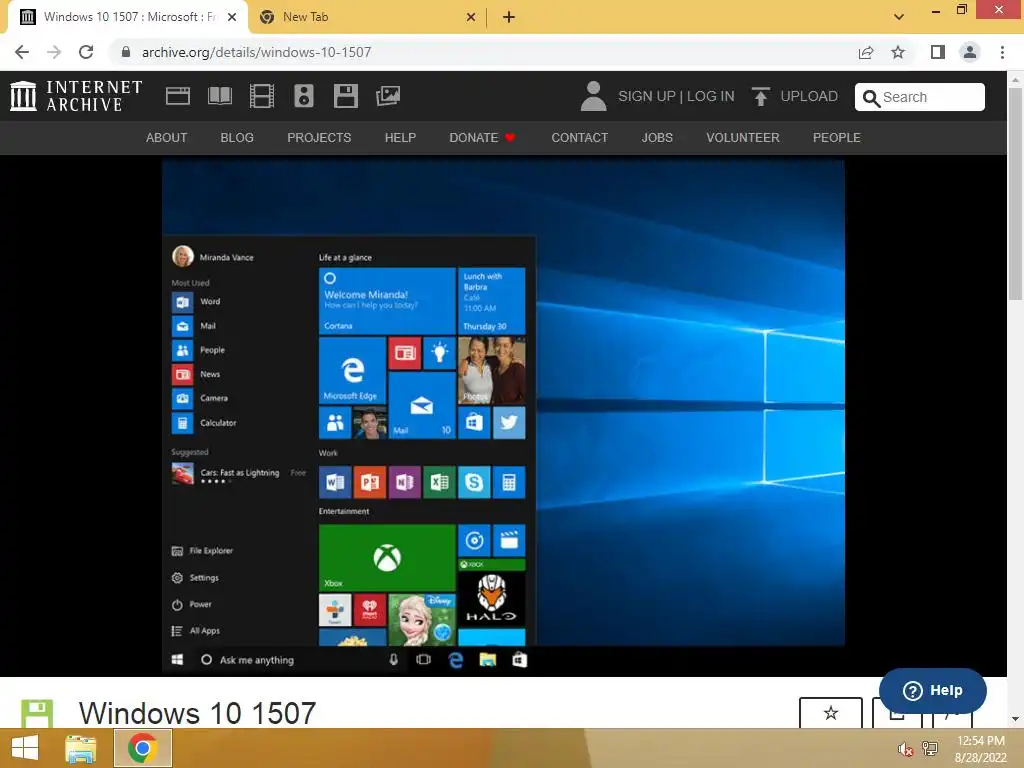Open the JOBS menu item
1024x768 pixels.
(657, 138)
